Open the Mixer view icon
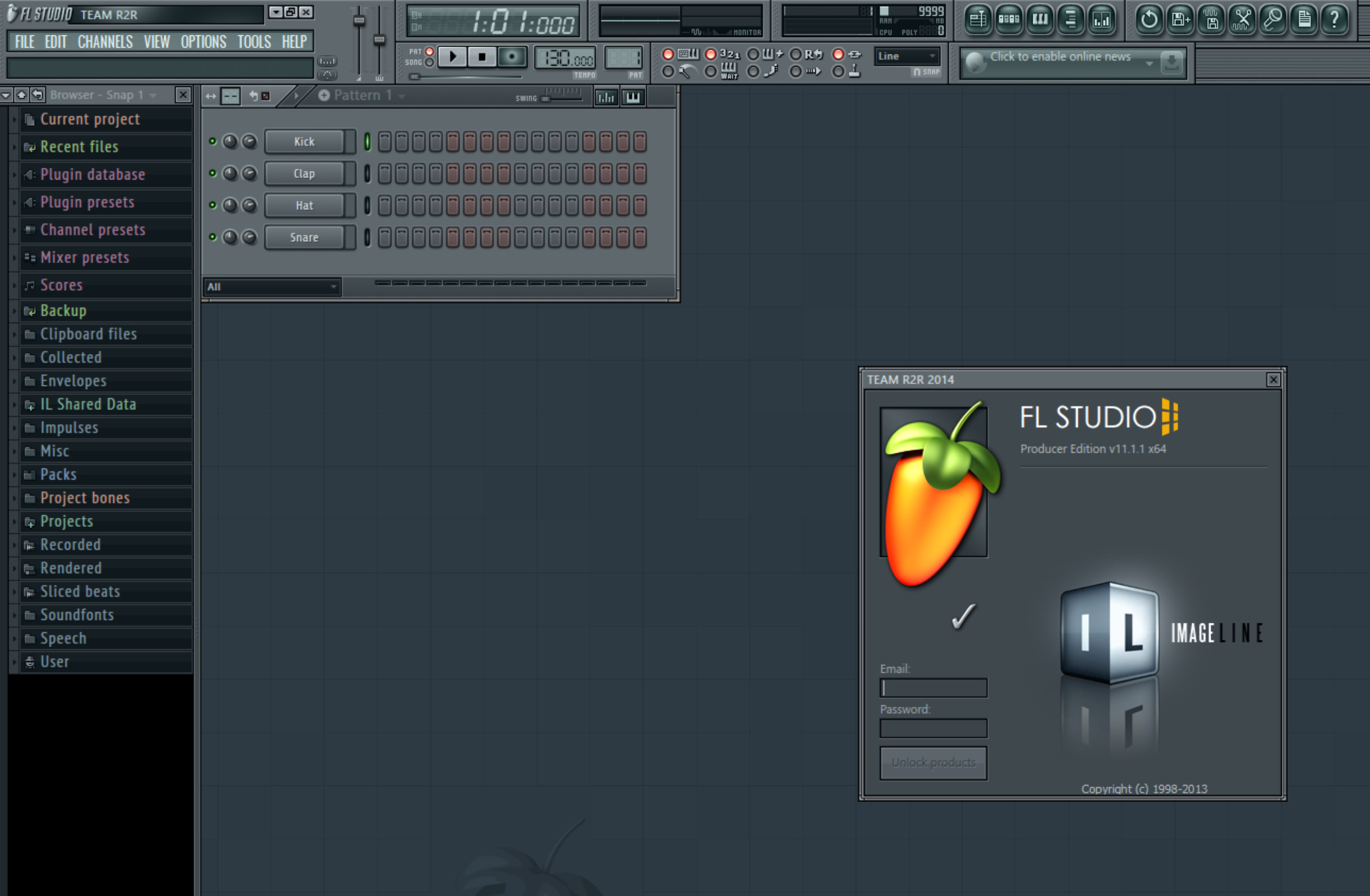 (1102, 19)
